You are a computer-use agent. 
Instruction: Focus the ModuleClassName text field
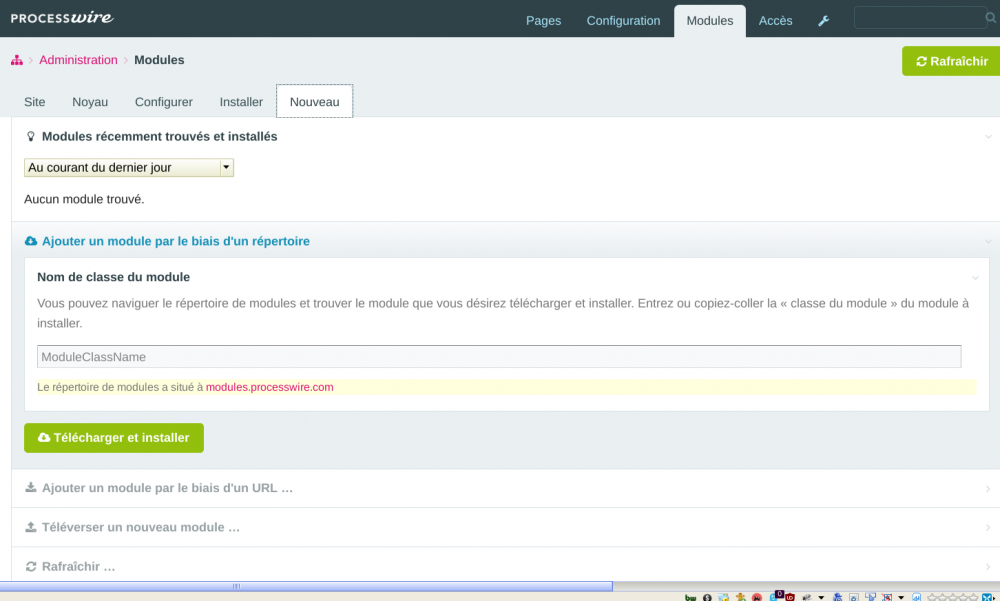click(498, 357)
